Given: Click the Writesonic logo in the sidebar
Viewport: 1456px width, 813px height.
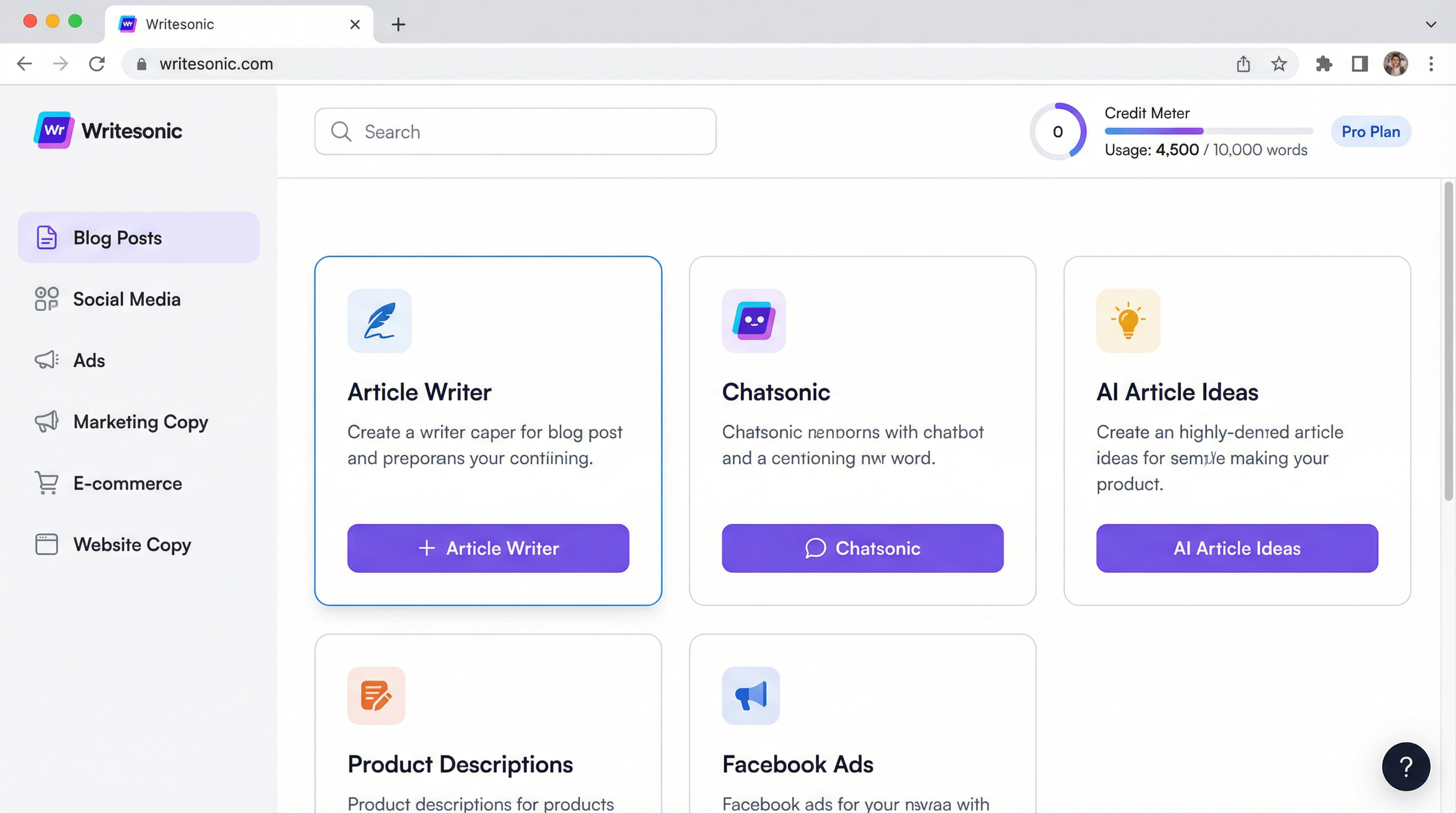Looking at the screenshot, I should click(x=107, y=130).
